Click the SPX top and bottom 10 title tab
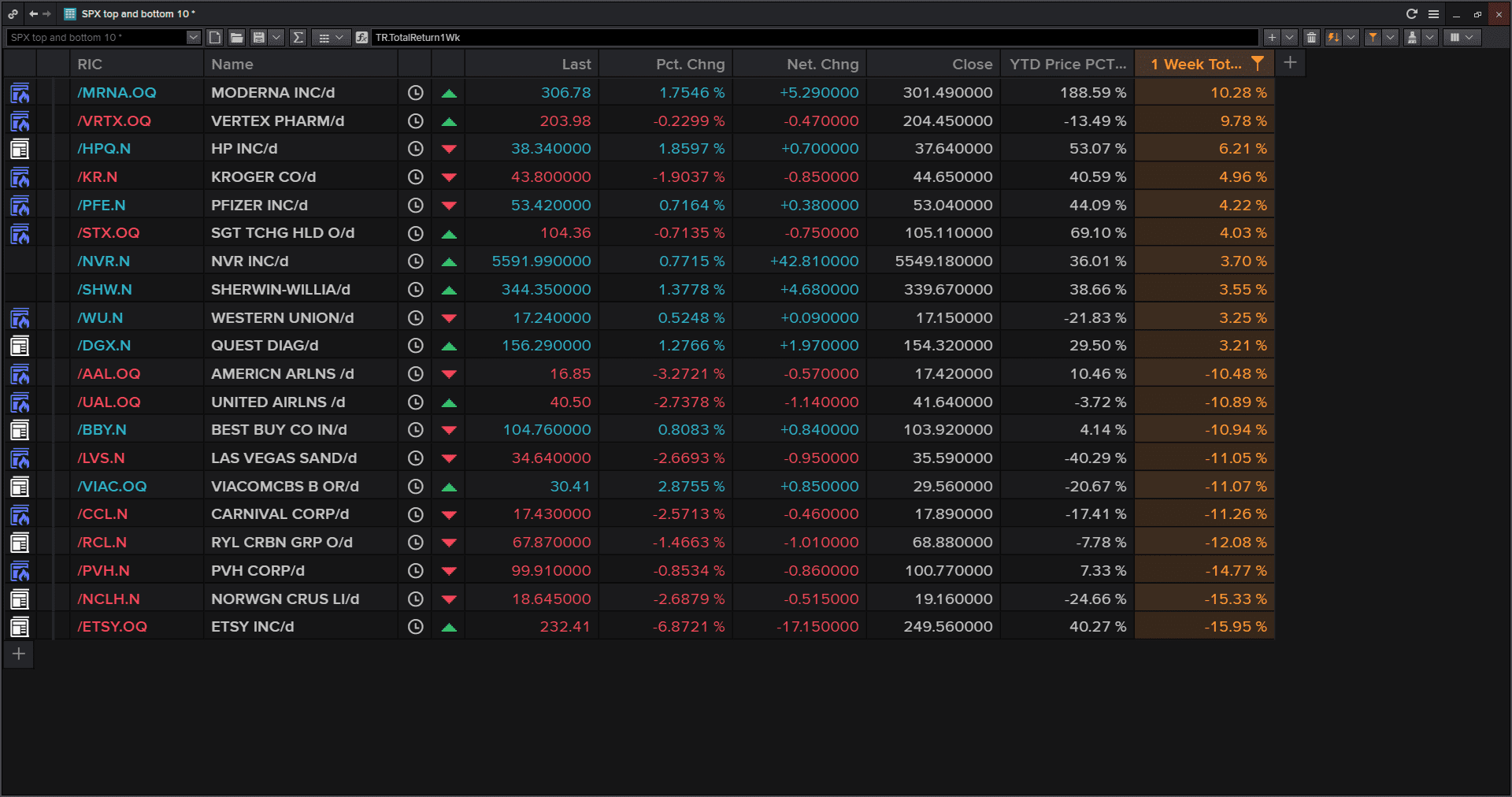This screenshot has height=797, width=1512. pyautogui.click(x=130, y=13)
